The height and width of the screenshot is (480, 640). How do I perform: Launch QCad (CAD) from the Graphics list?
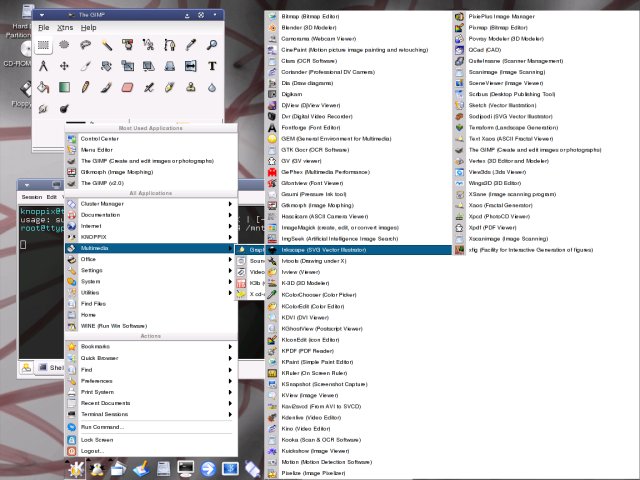pos(546,50)
